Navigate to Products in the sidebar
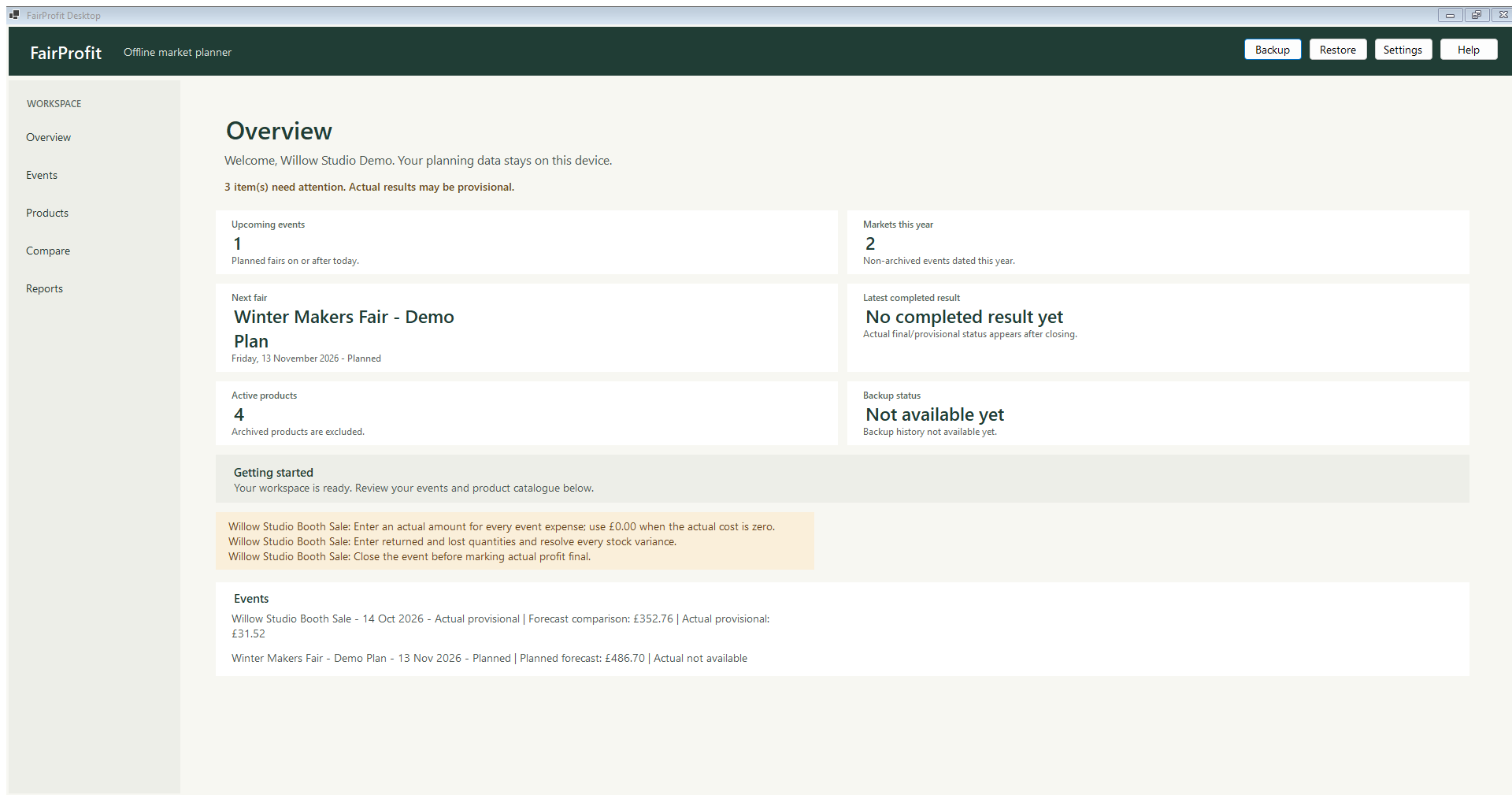 pos(47,213)
